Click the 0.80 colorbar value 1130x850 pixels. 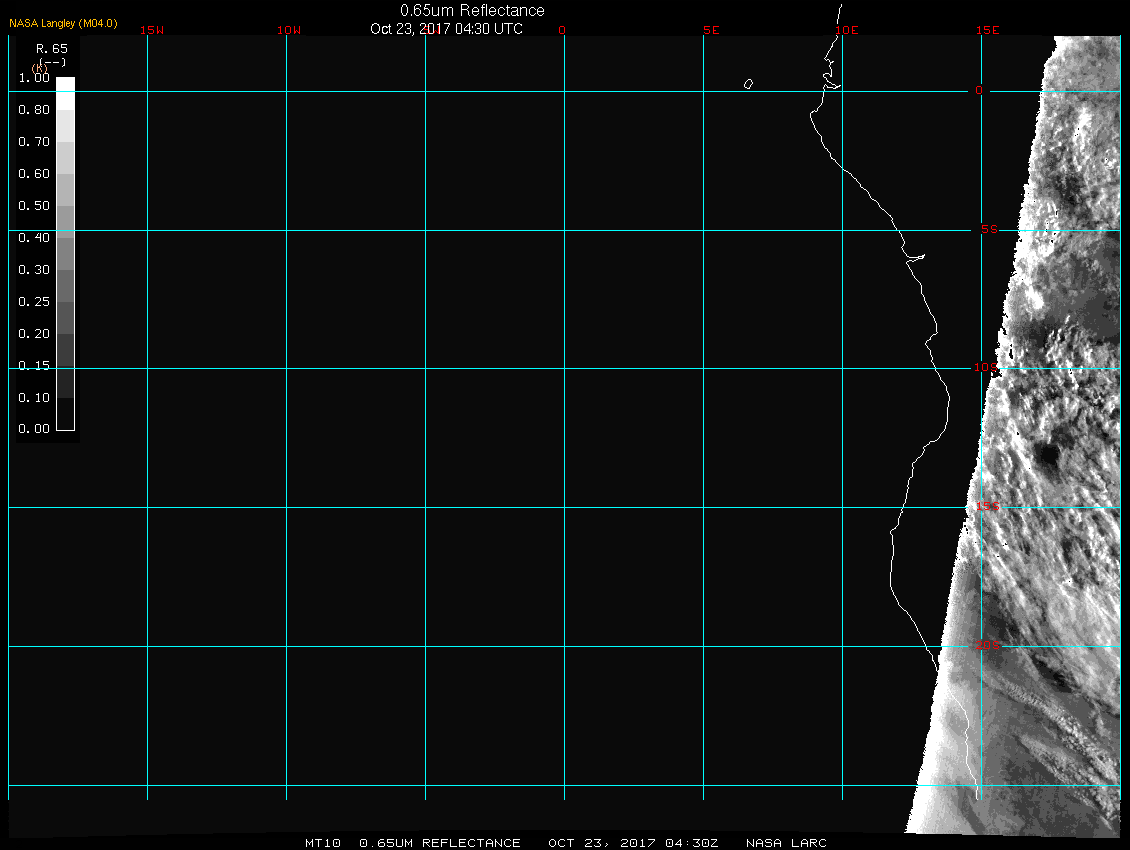pos(34,110)
